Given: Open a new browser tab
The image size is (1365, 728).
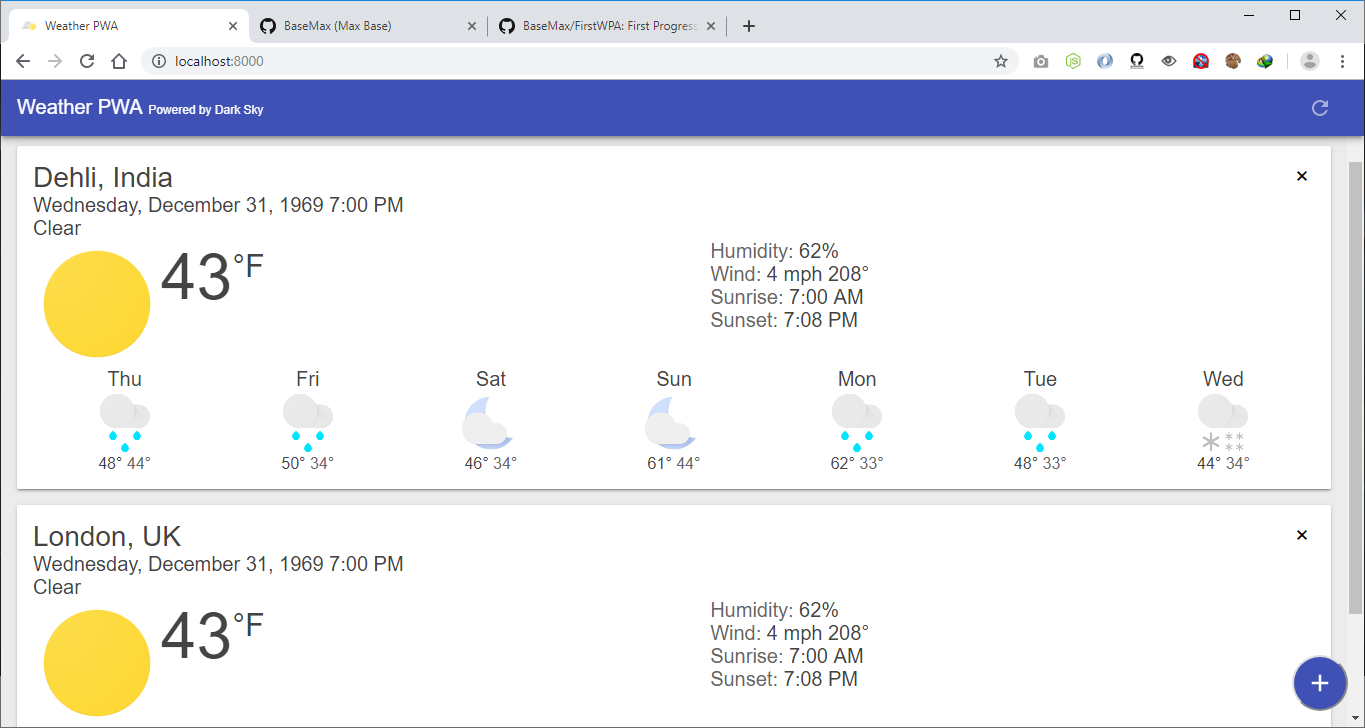Looking at the screenshot, I should pyautogui.click(x=749, y=26).
